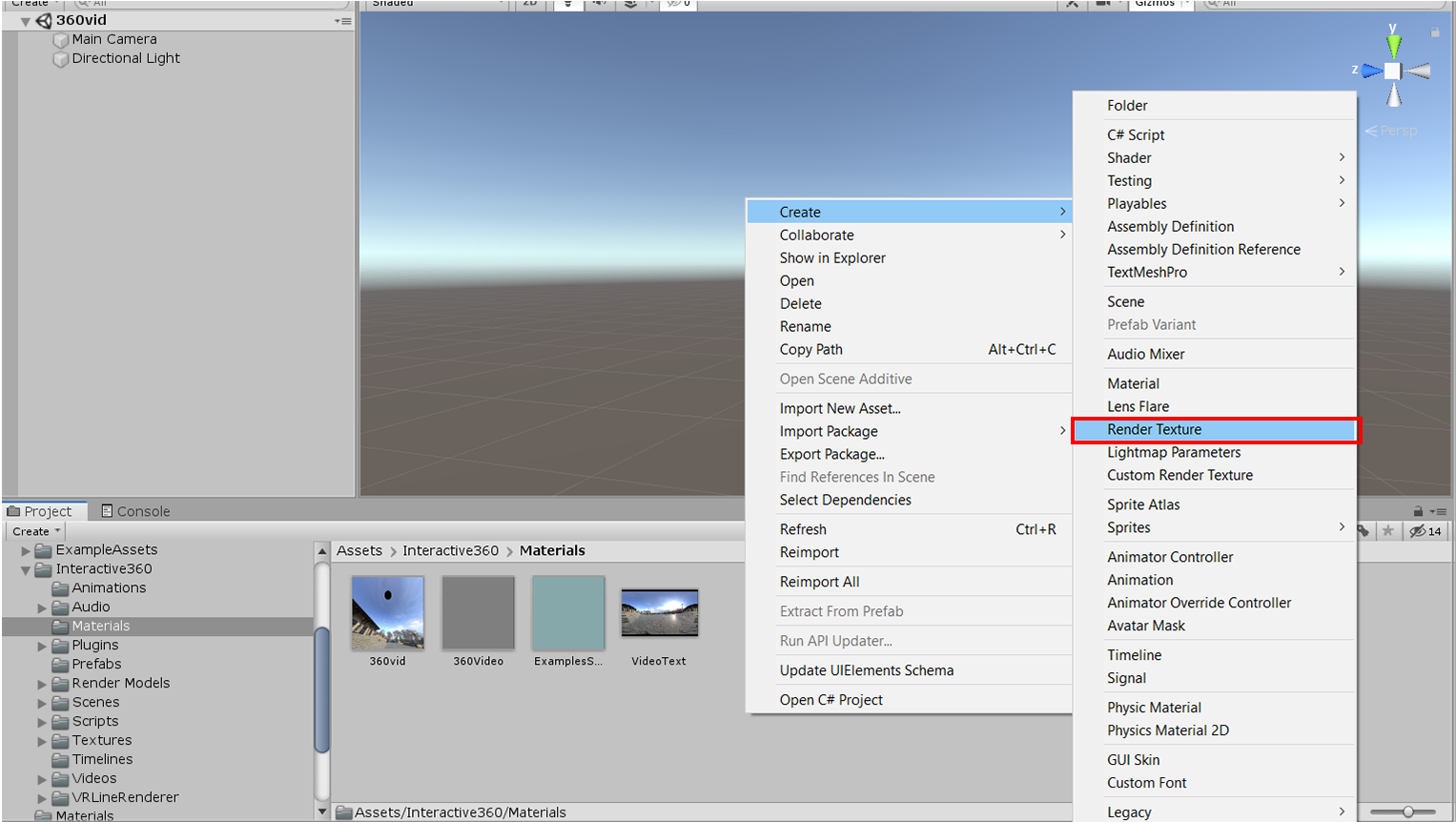
Task: Click the gizmo's green Y axis cone
Action: point(1394,45)
